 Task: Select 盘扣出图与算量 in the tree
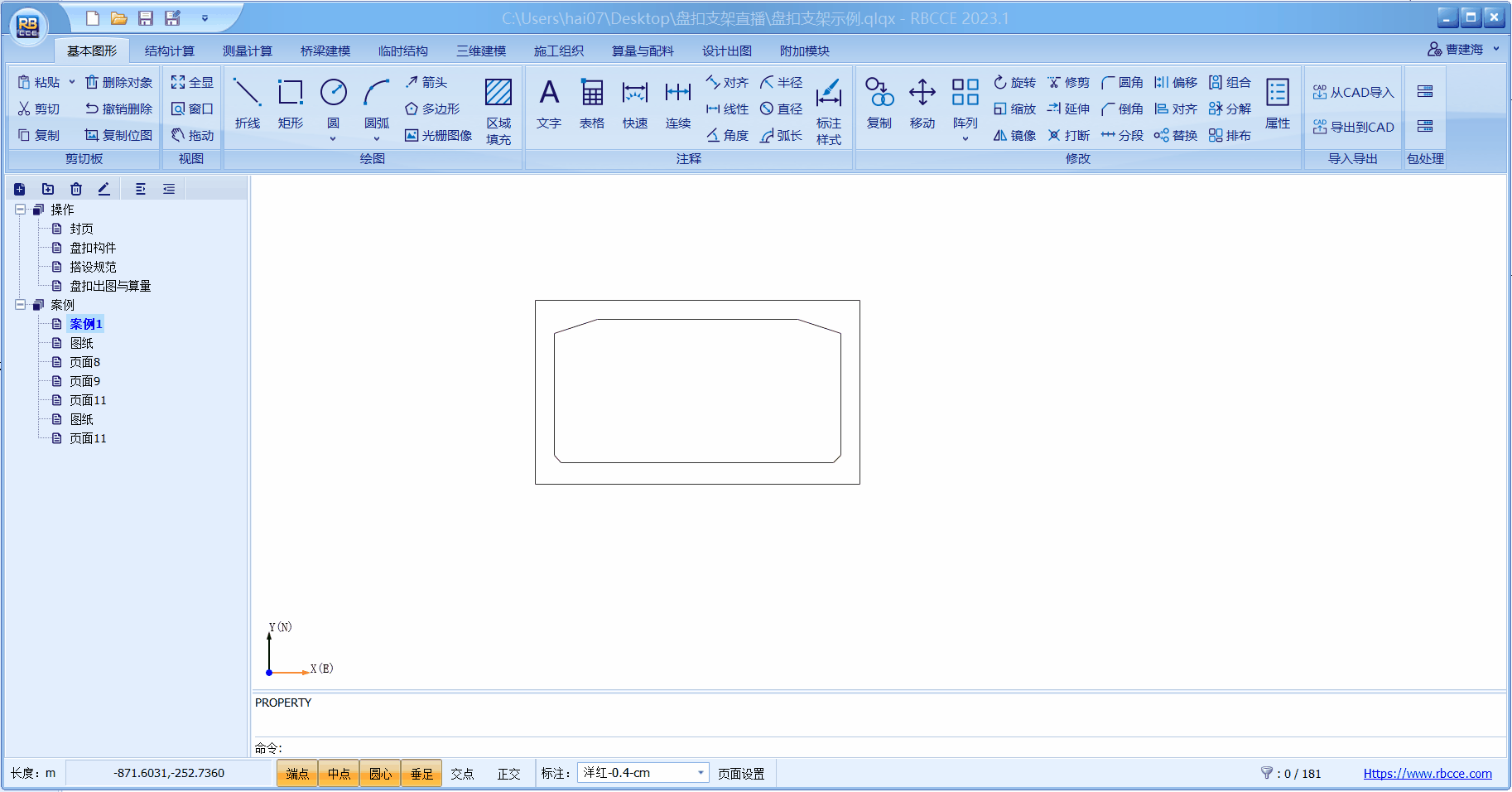click(110, 286)
